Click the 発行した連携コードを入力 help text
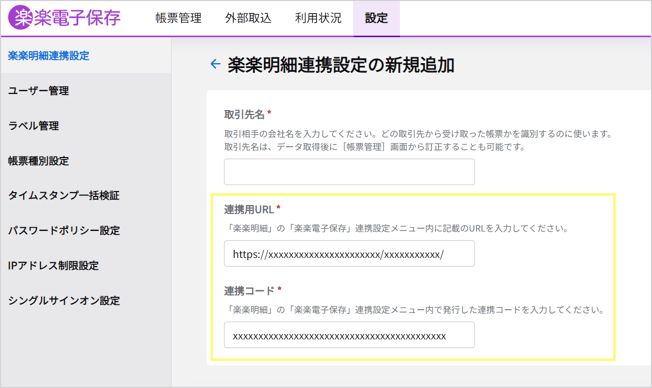 click(414, 310)
